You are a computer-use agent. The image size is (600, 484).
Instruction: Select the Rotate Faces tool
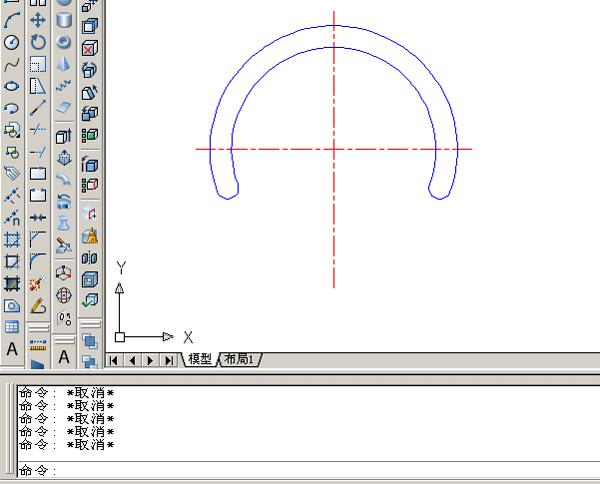[90, 70]
